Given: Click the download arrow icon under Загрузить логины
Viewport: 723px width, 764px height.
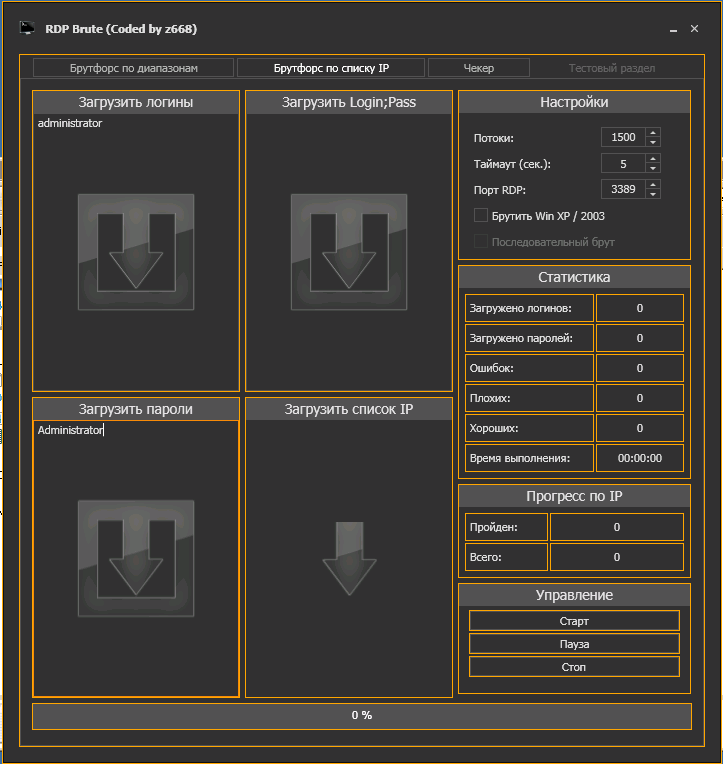Looking at the screenshot, I should click(x=136, y=252).
